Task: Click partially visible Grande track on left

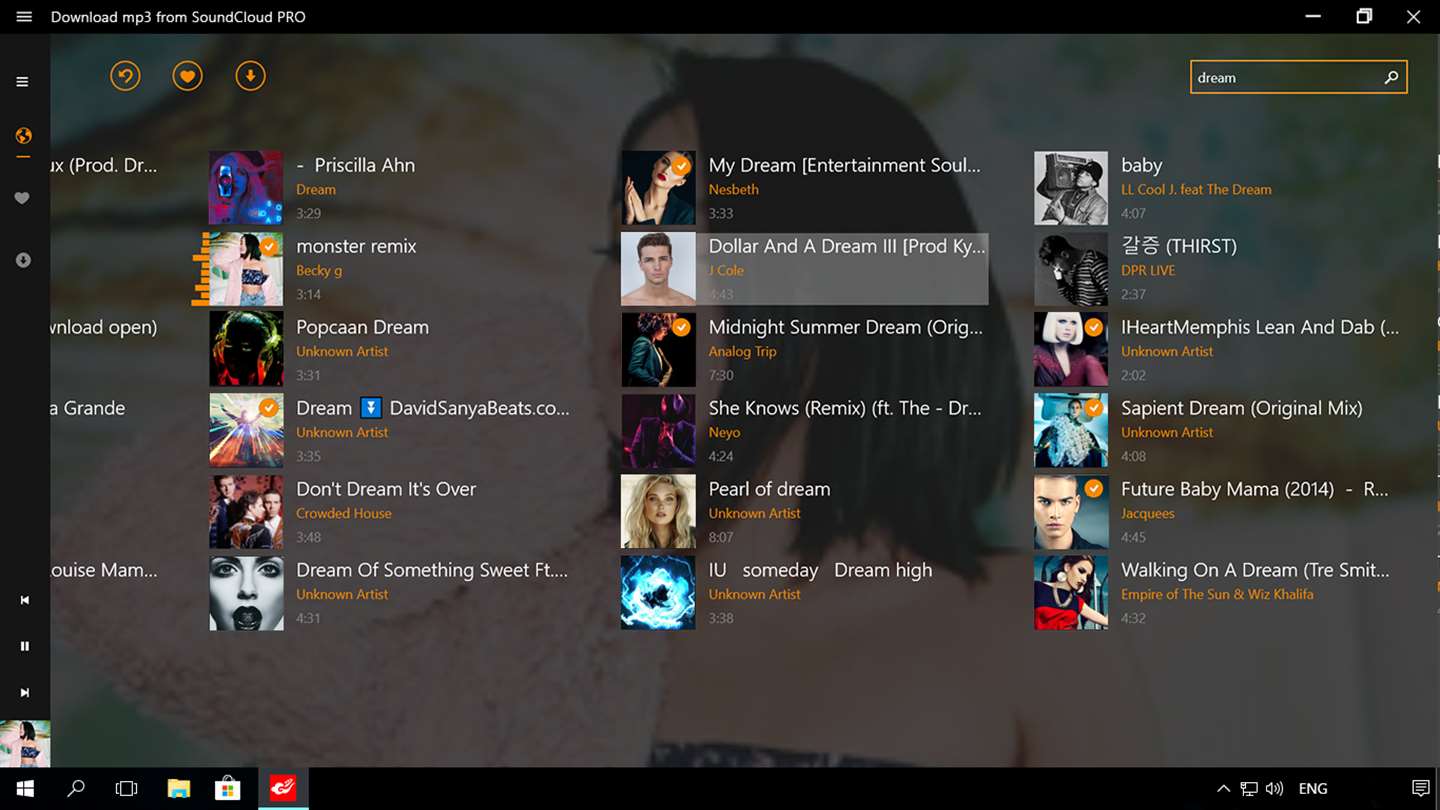Action: 89,408
